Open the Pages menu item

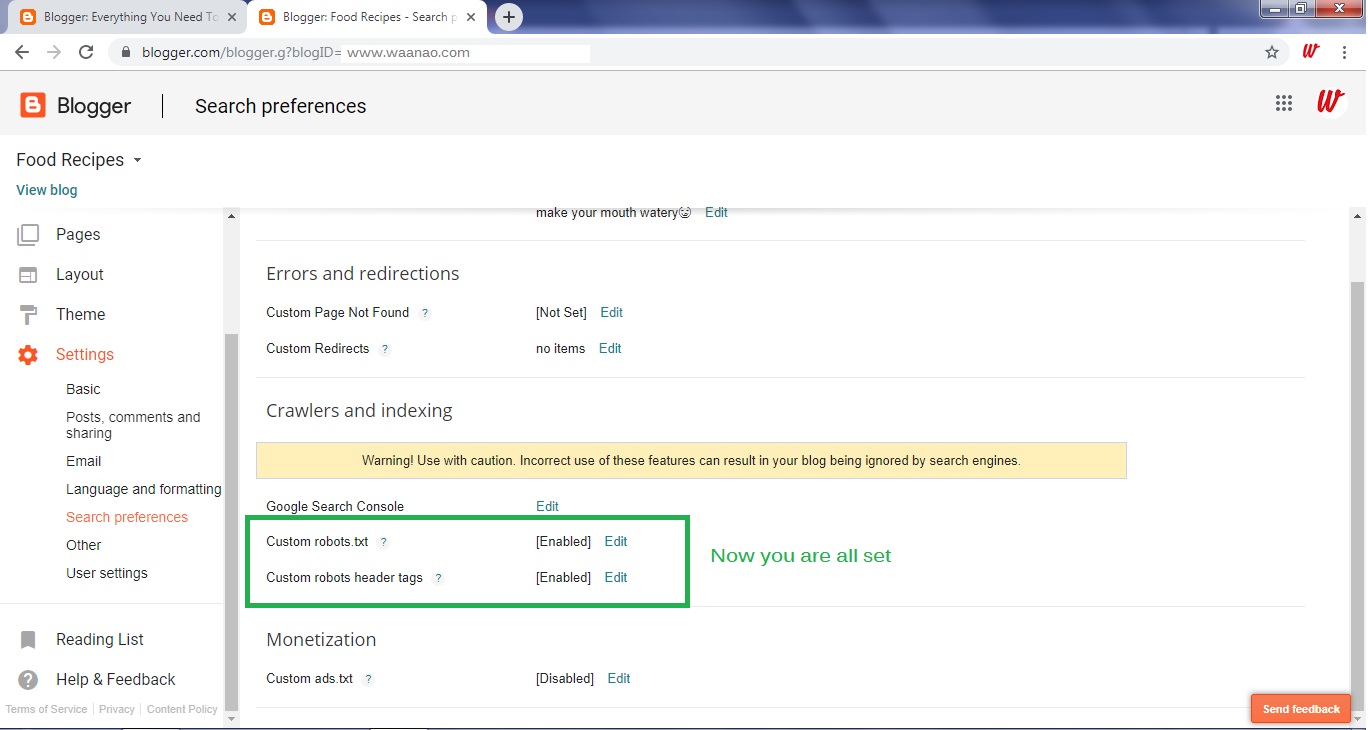(x=78, y=235)
